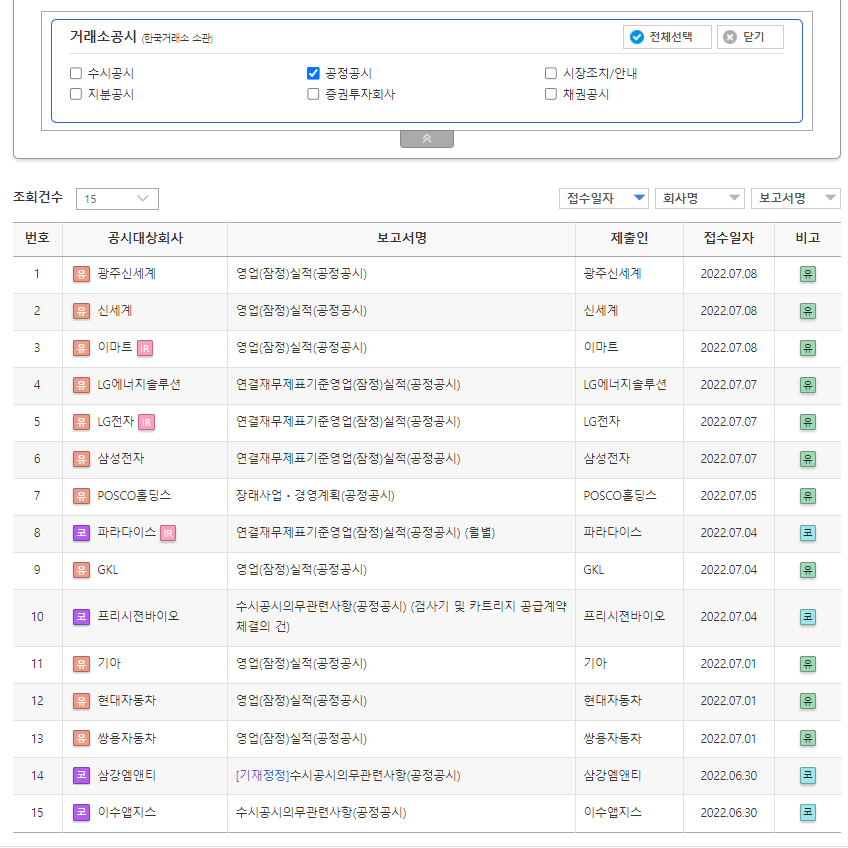Open the 조회건수 15 dropdown
Image resolution: width=848 pixels, height=848 pixels.
point(117,198)
